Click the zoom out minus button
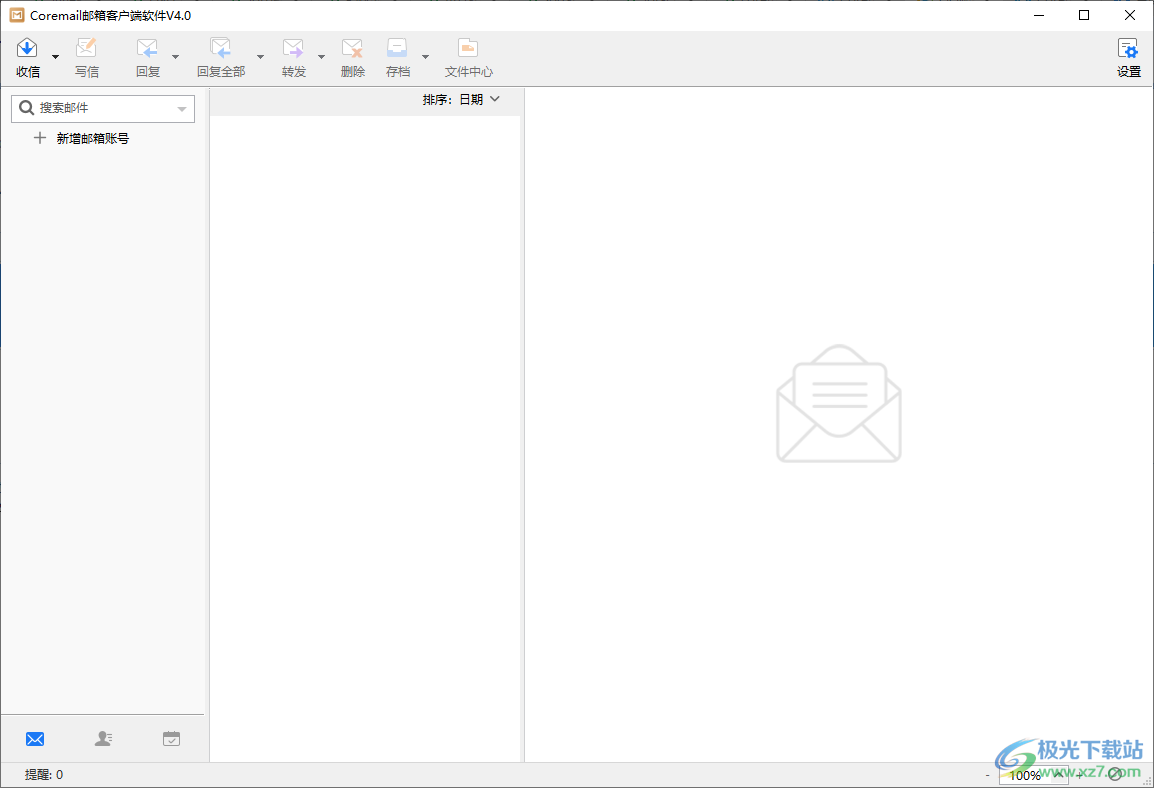The height and width of the screenshot is (788, 1154). [988, 775]
